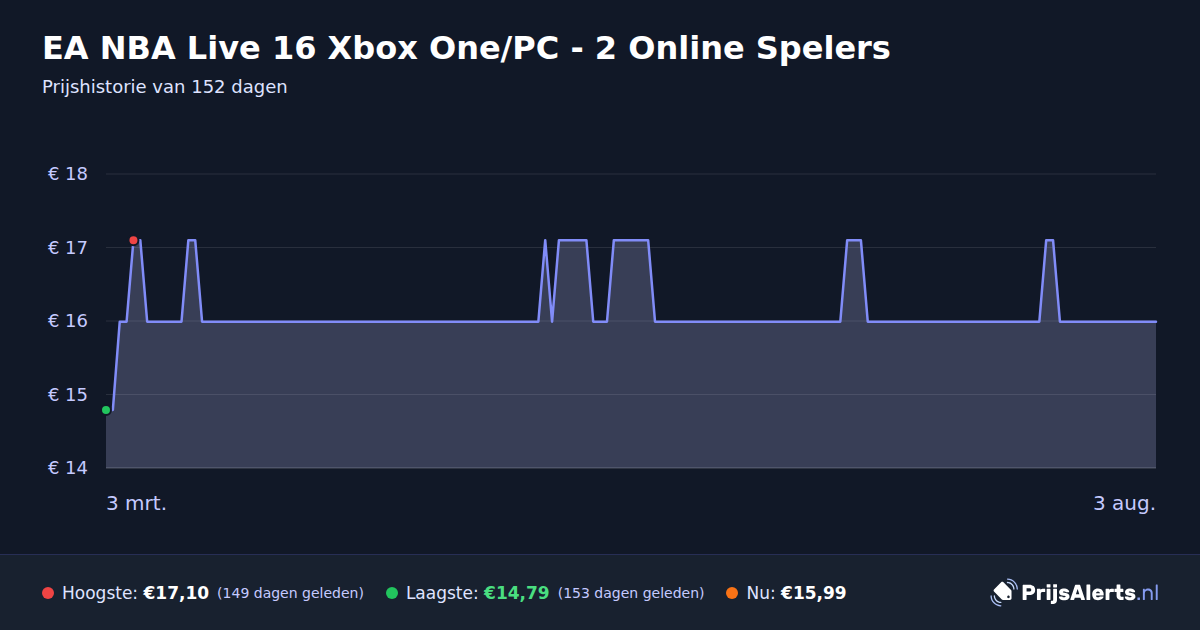
Task: Click the € 18 axis label
Action: tap(68, 174)
